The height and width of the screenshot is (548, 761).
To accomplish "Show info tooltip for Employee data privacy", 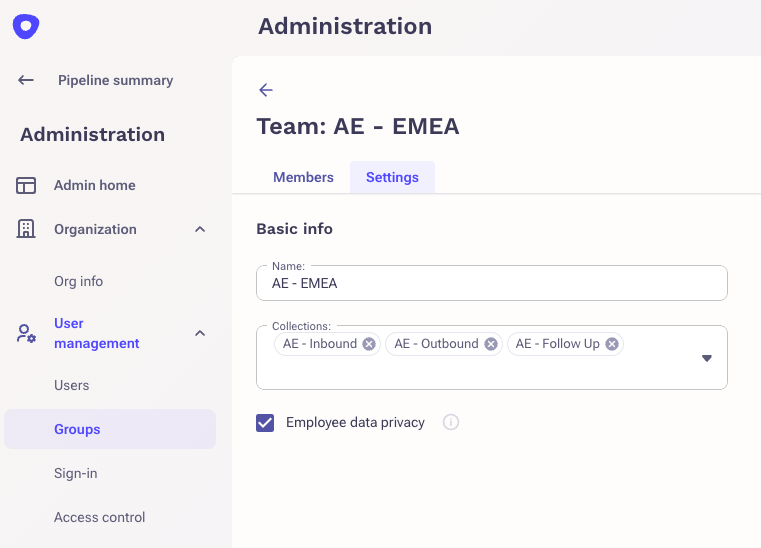I will [451, 422].
